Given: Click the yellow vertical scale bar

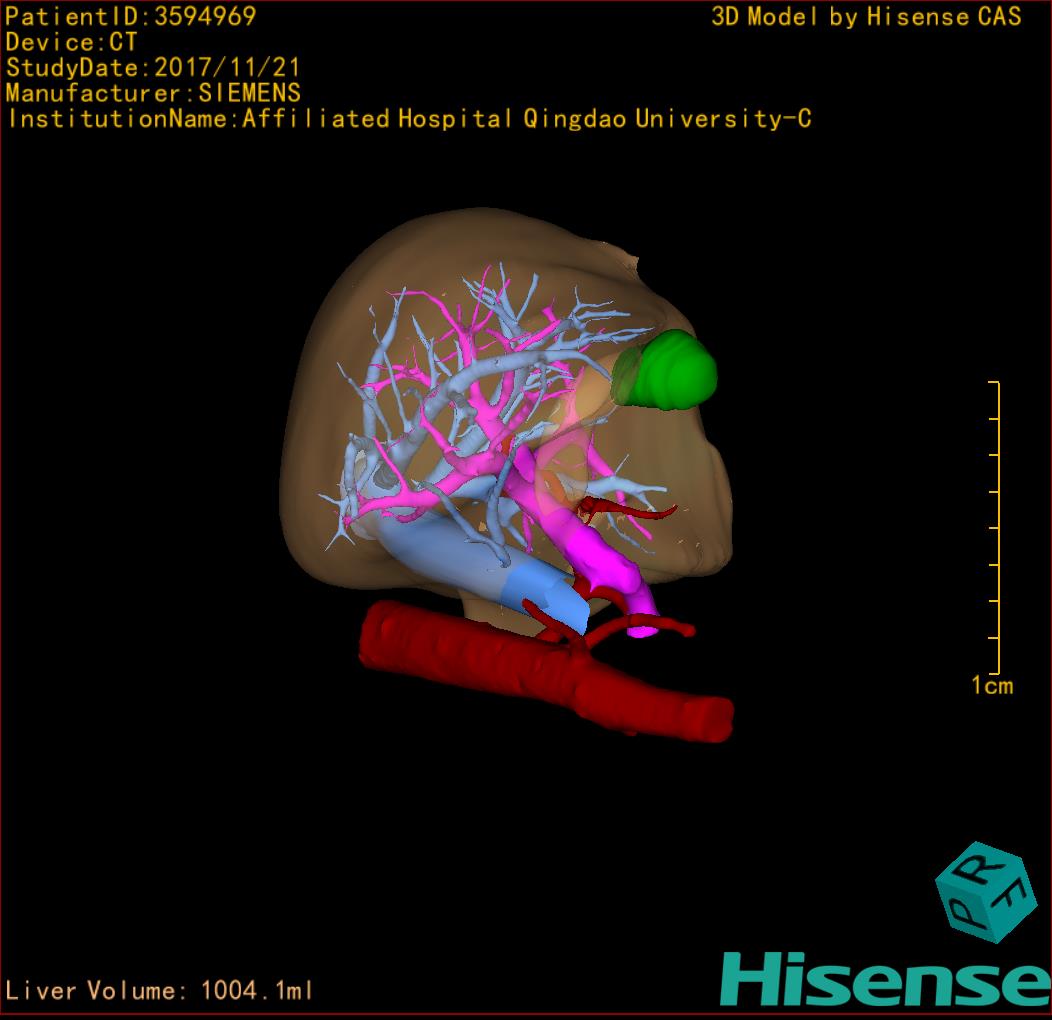Looking at the screenshot, I should point(997,527).
